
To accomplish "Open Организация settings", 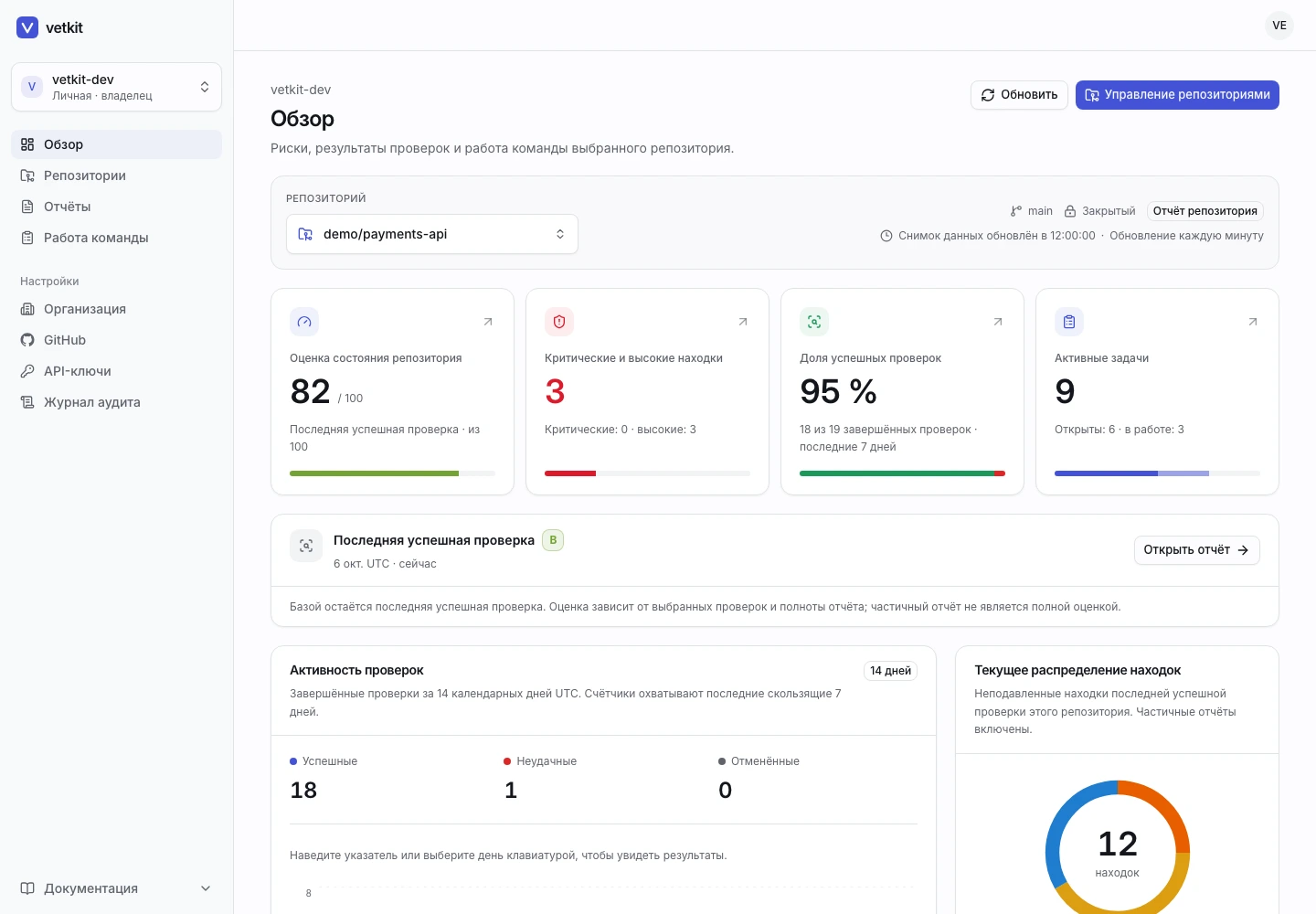I will pyautogui.click(x=116, y=309).
